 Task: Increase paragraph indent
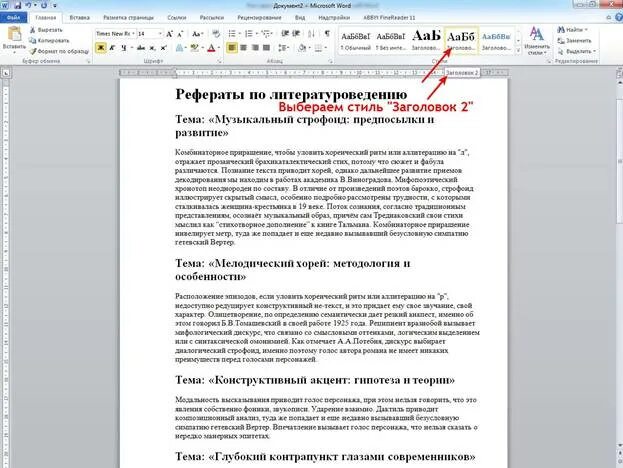[x=296, y=34]
